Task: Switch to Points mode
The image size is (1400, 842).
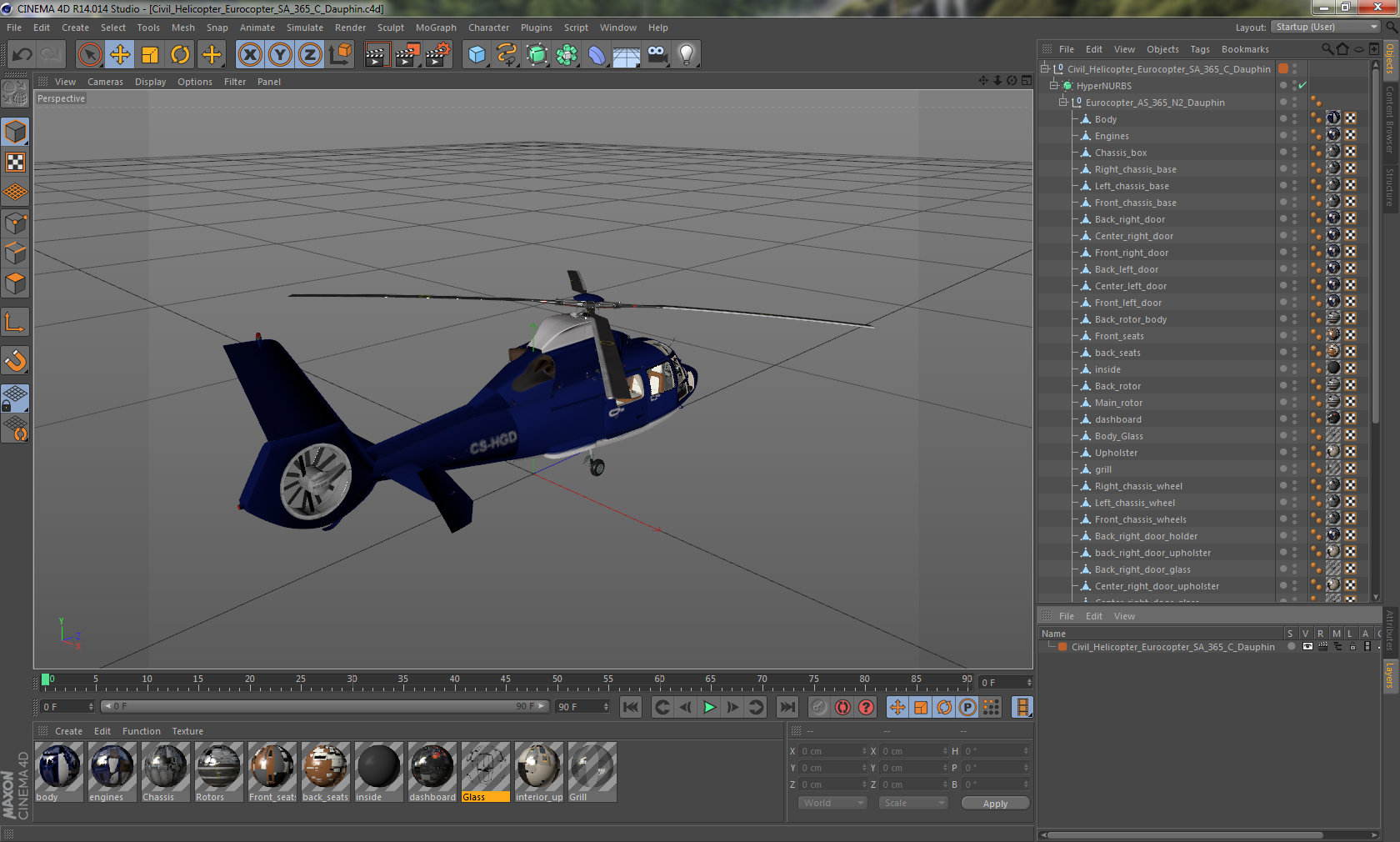Action: coord(16,223)
